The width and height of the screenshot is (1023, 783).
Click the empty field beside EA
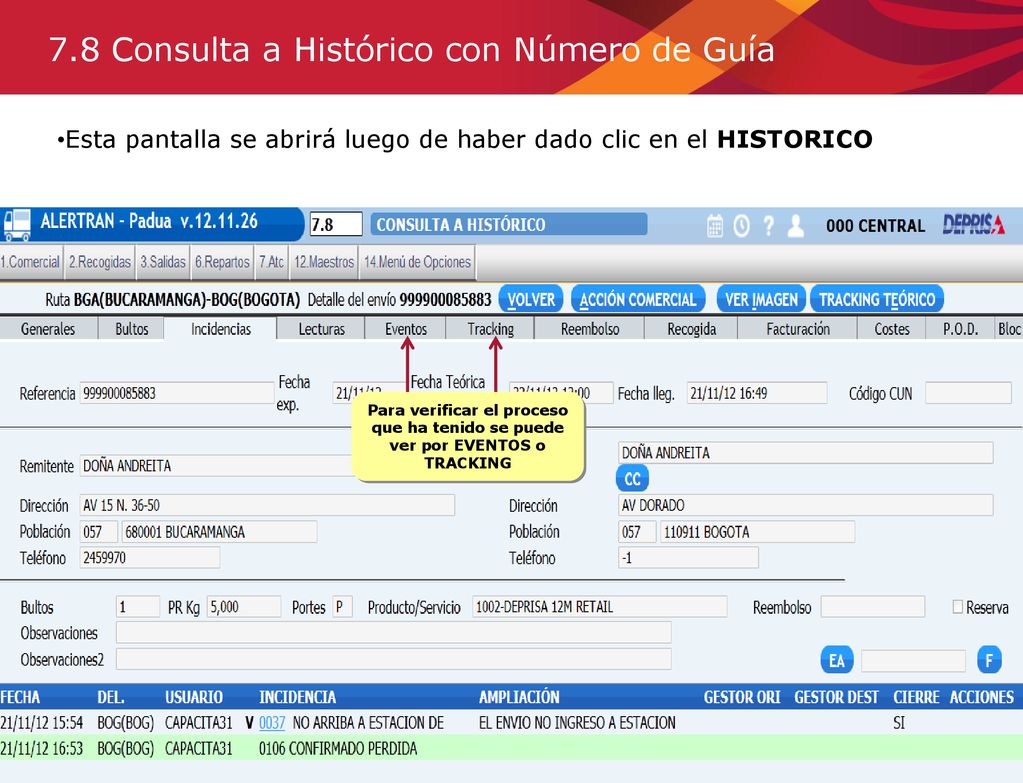point(913,660)
